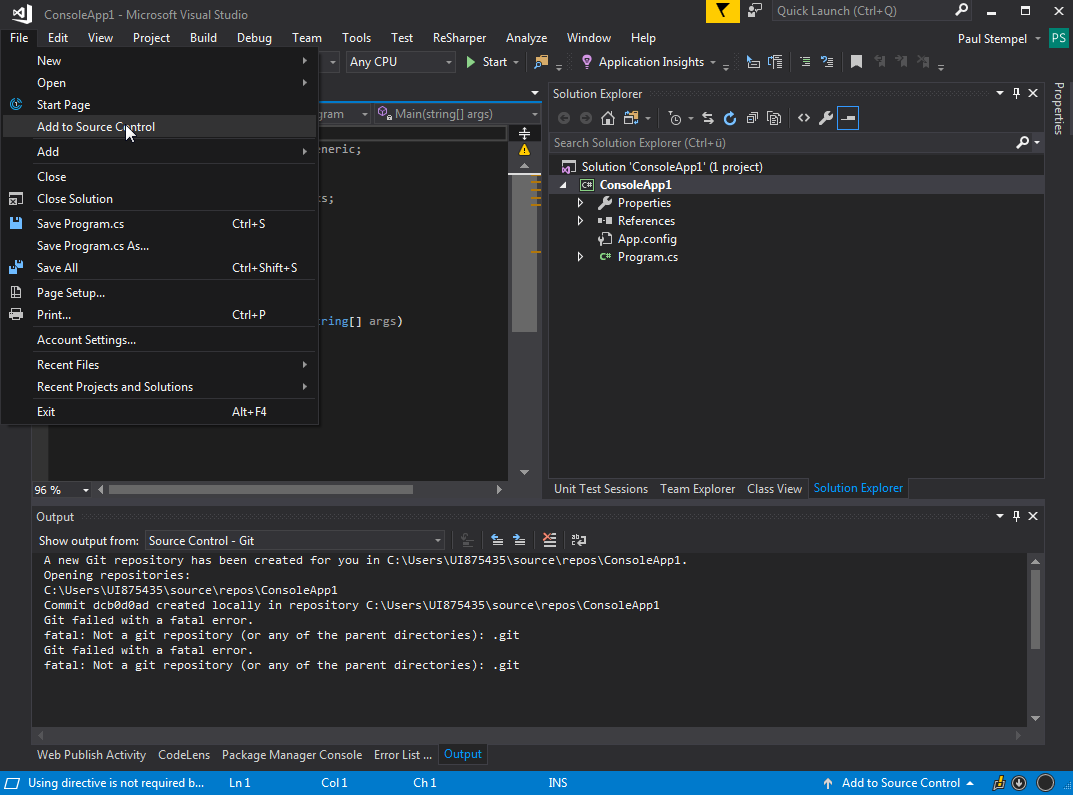Switch to the Team Explorer tab

[697, 489]
